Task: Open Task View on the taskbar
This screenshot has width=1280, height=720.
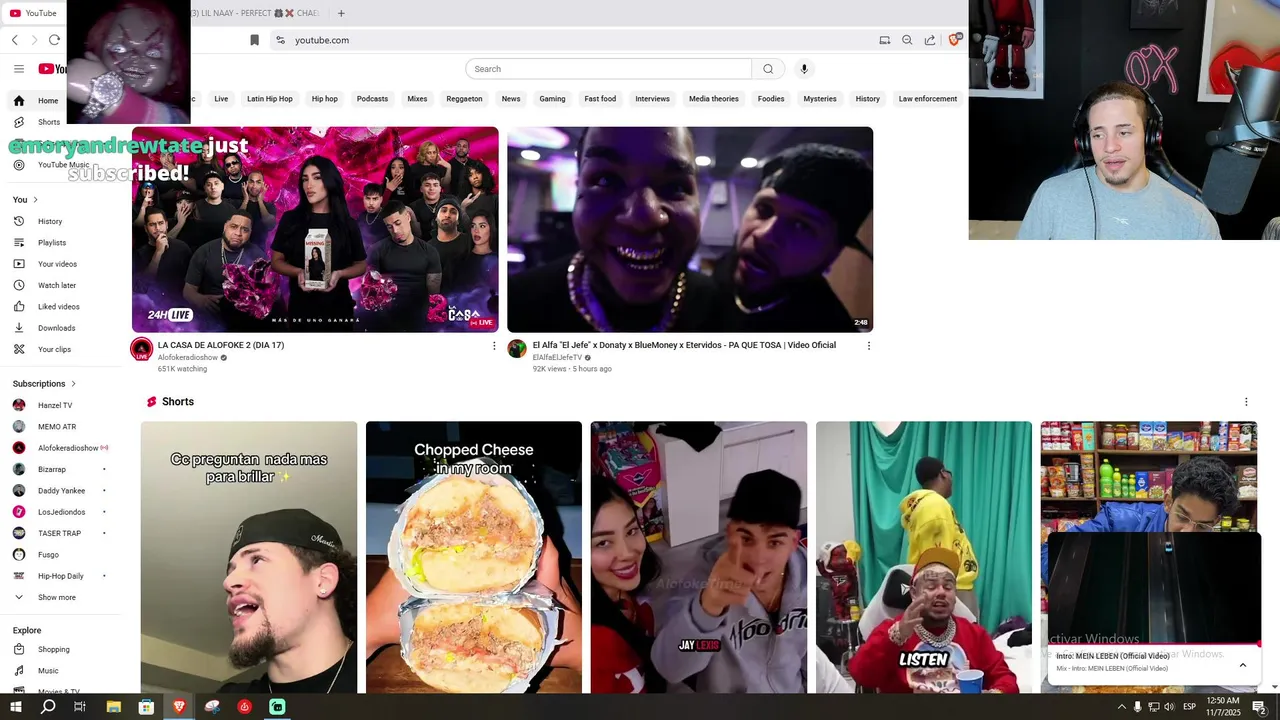Action: point(80,707)
